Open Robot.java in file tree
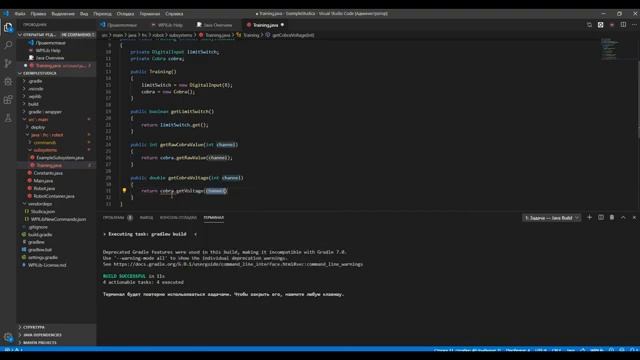Screen dimensions: 640x360 pos(44,189)
